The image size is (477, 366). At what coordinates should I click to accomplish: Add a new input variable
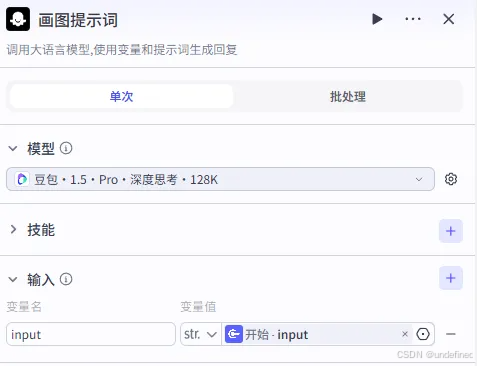[x=451, y=278]
